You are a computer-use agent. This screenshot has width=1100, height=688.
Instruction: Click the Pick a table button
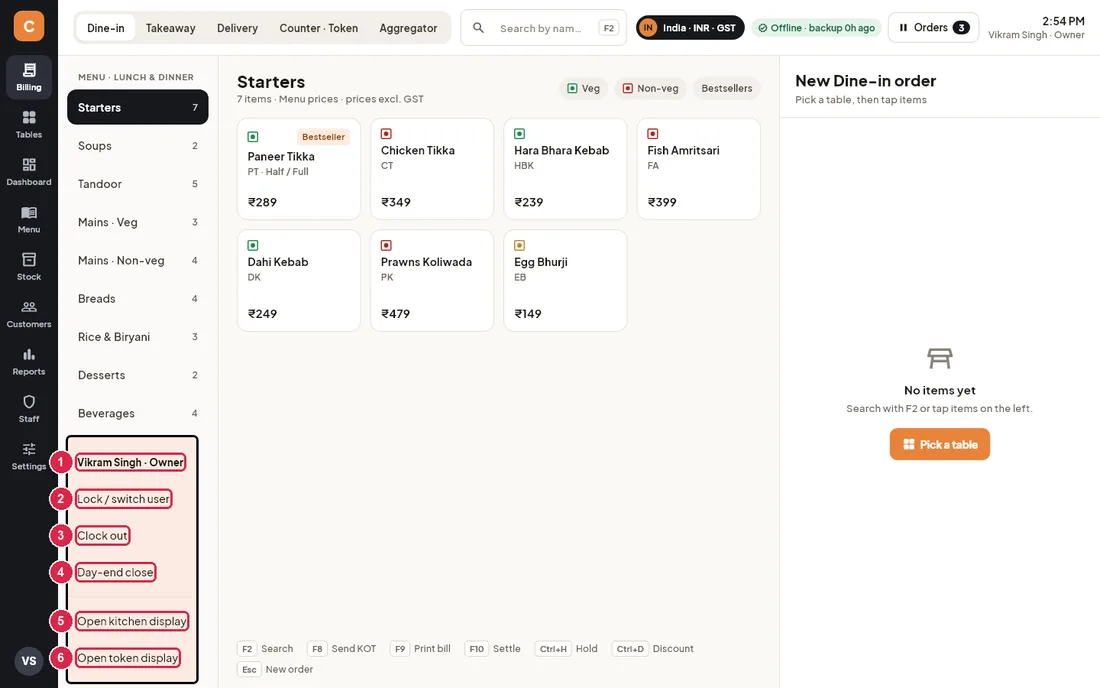pos(939,445)
